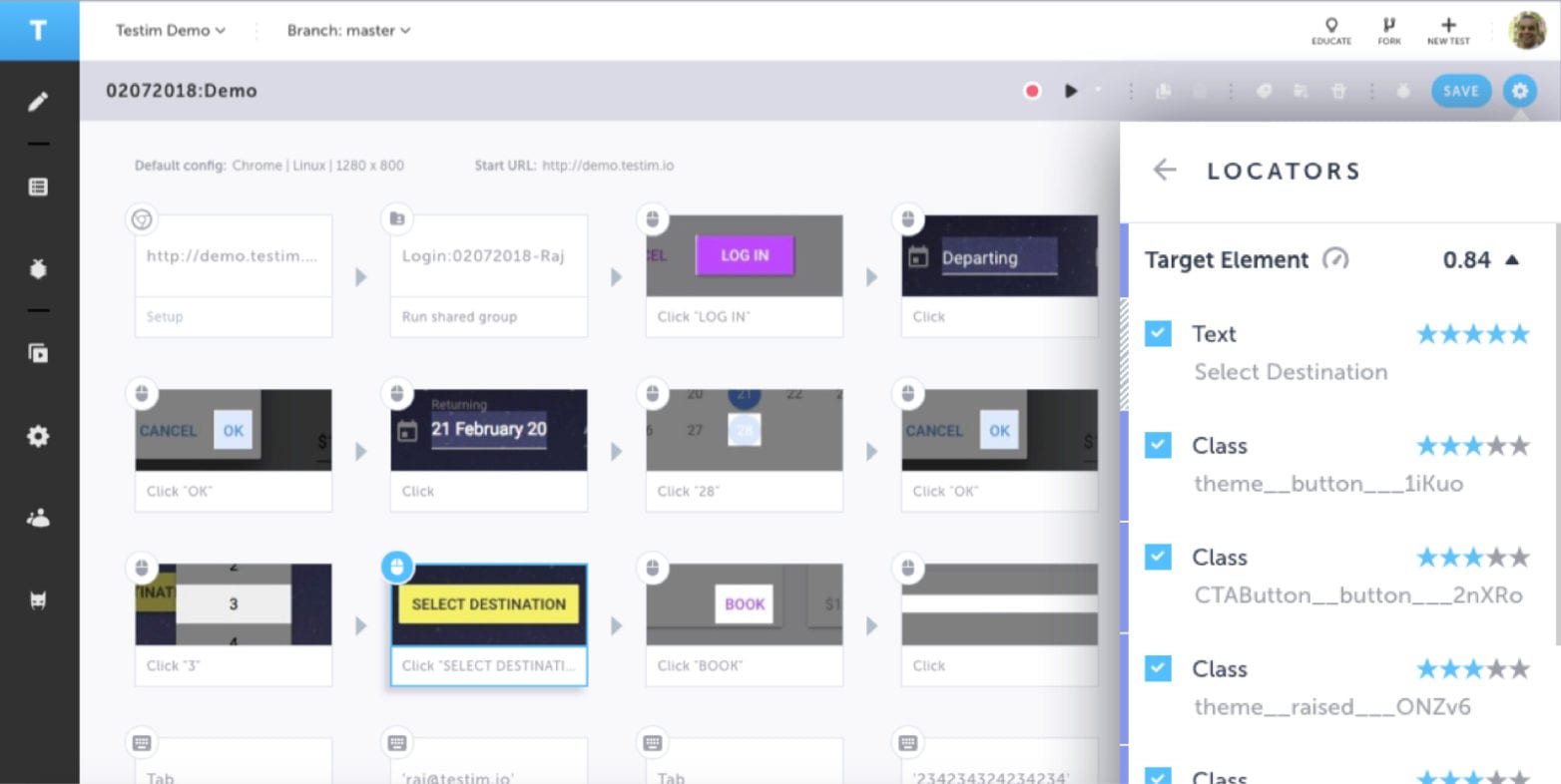Select the "SELECT DESTINATION" step thumbnail
Viewport: 1561px width, 784px height.
click(x=488, y=604)
